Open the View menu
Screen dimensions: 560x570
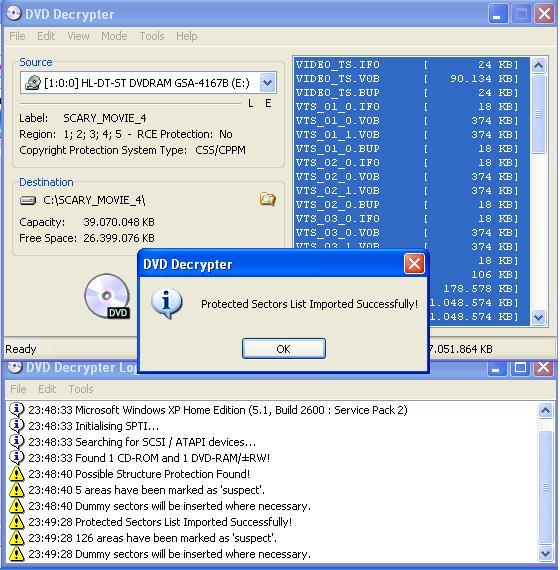click(78, 36)
